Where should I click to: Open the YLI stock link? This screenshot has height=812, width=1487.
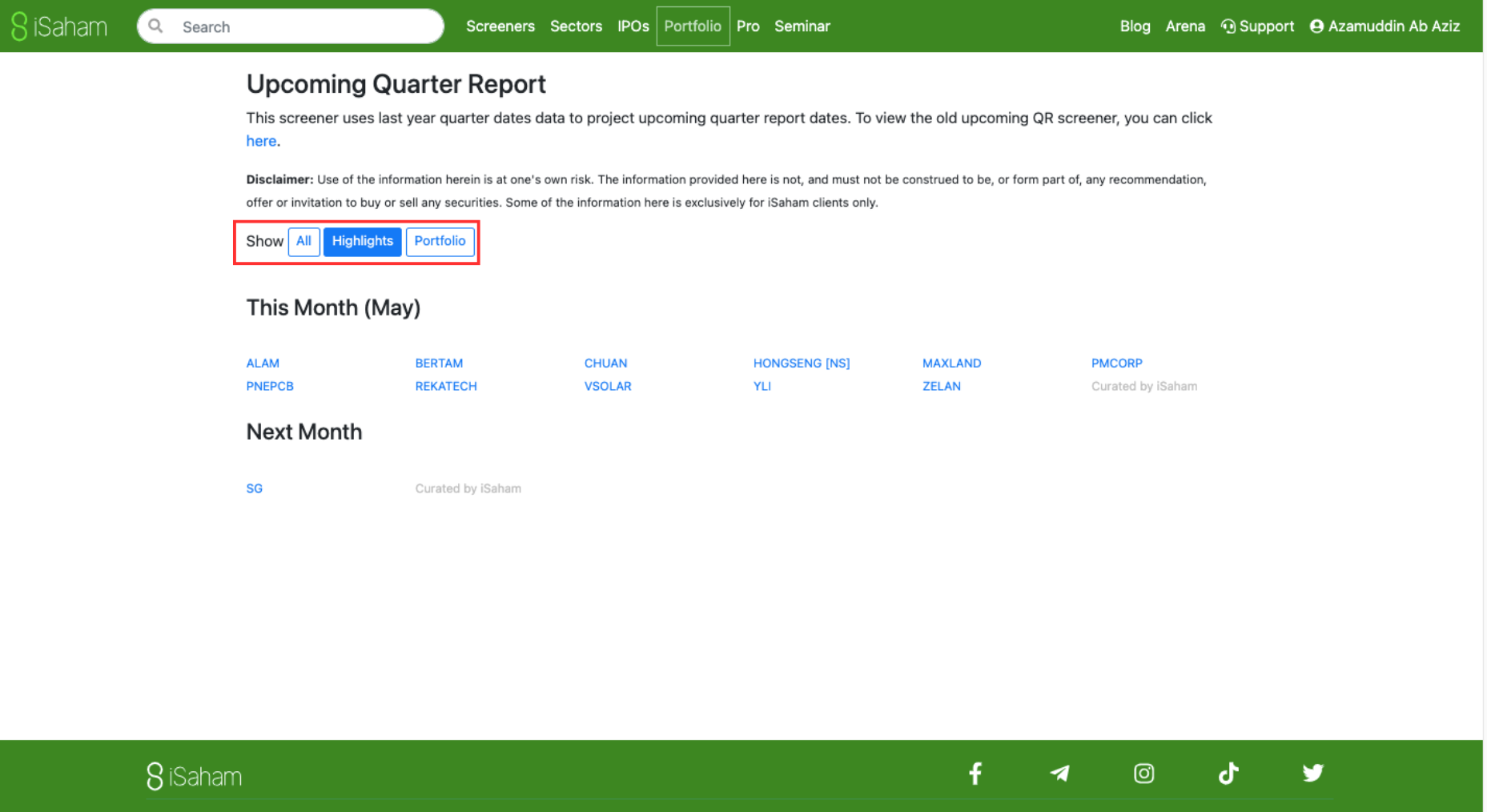pos(762,386)
